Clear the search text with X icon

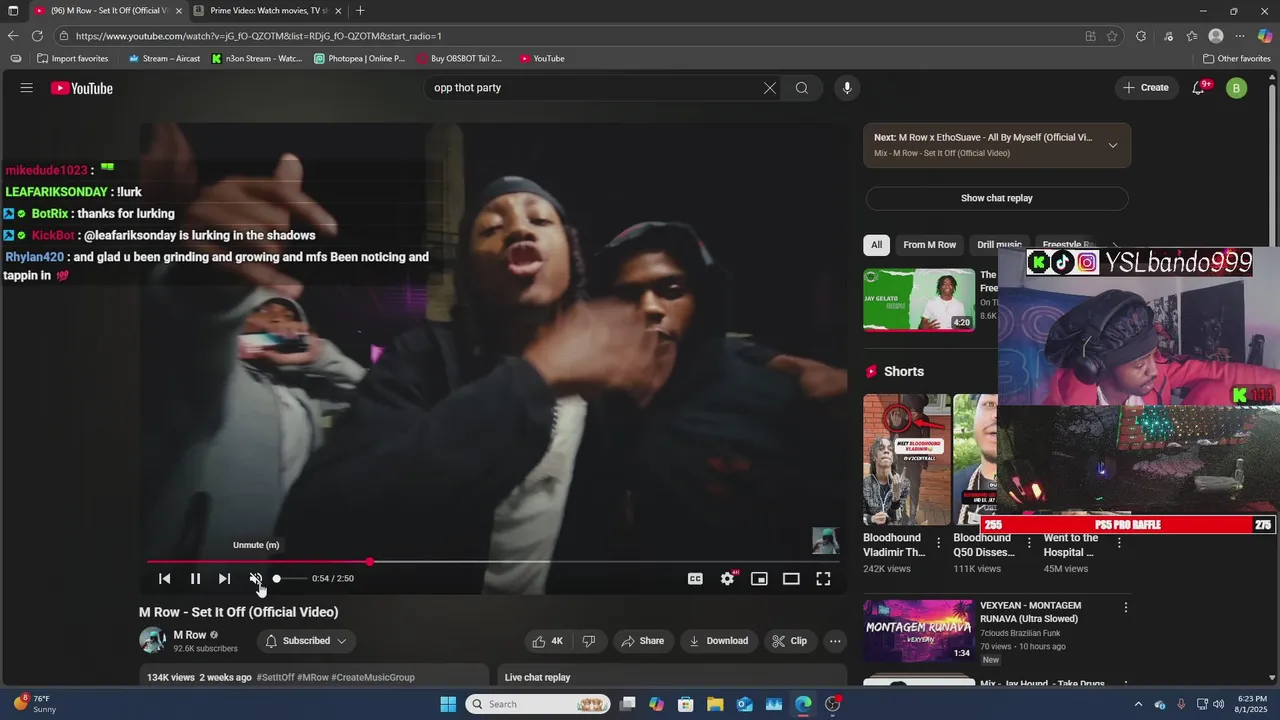[x=770, y=88]
